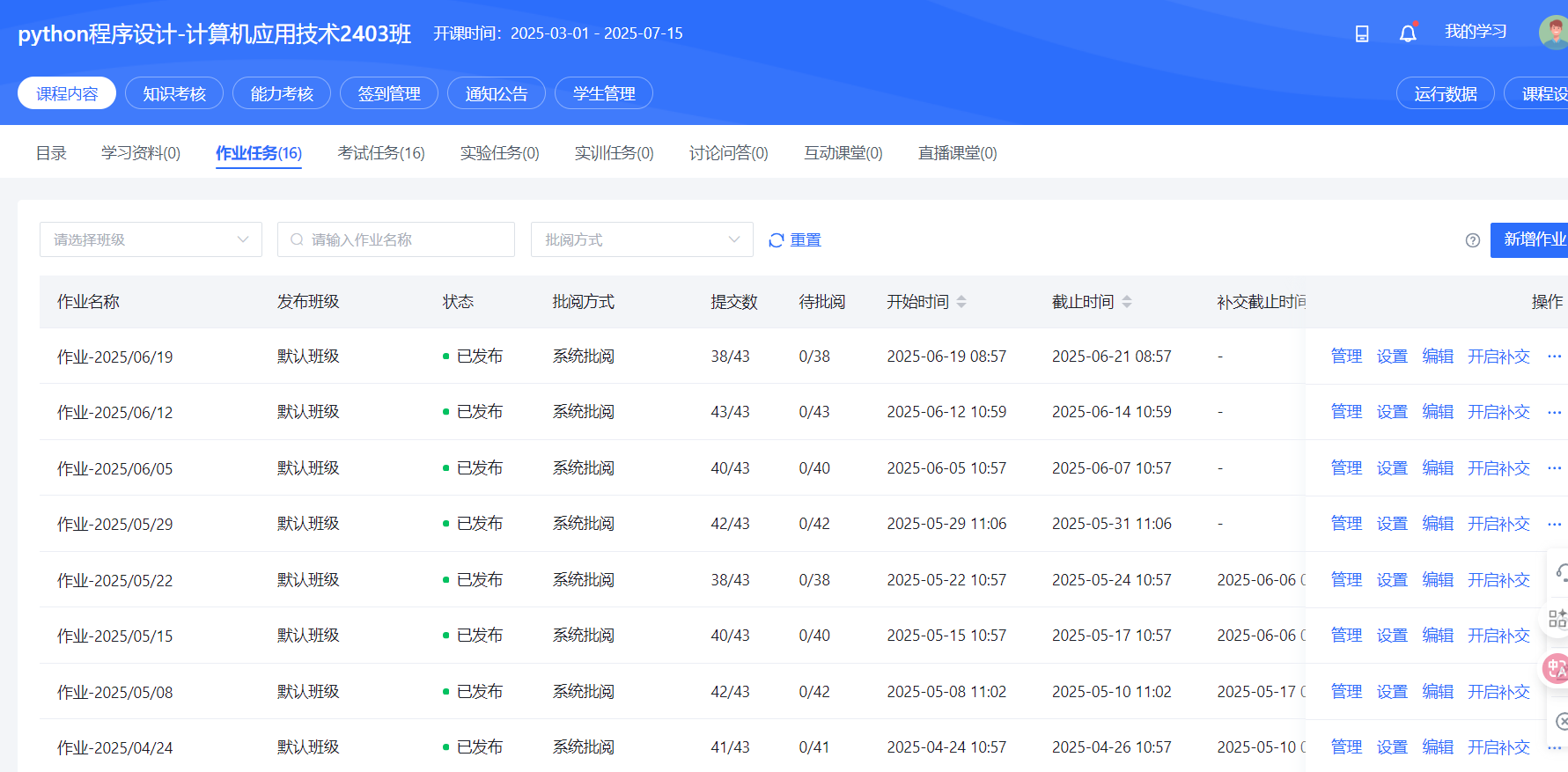Click the help question mark icon
This screenshot has width=1568, height=772.
pyautogui.click(x=1472, y=240)
